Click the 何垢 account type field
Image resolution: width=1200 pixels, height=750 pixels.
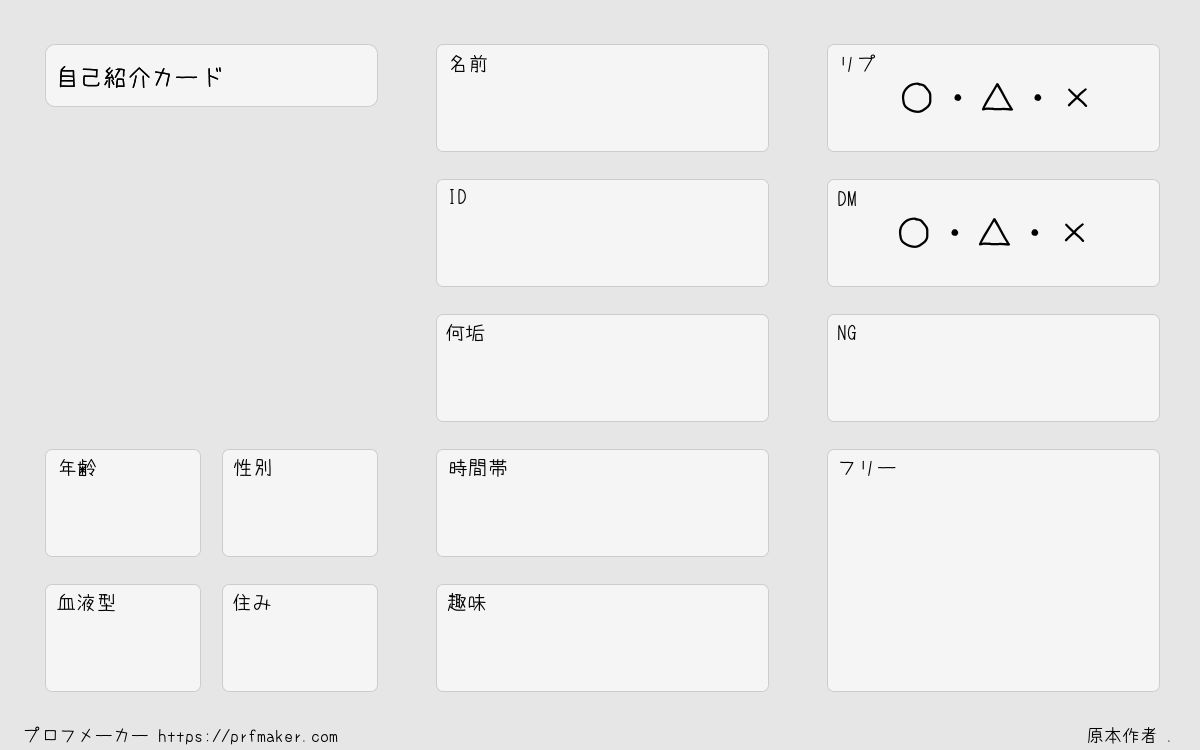[x=602, y=368]
